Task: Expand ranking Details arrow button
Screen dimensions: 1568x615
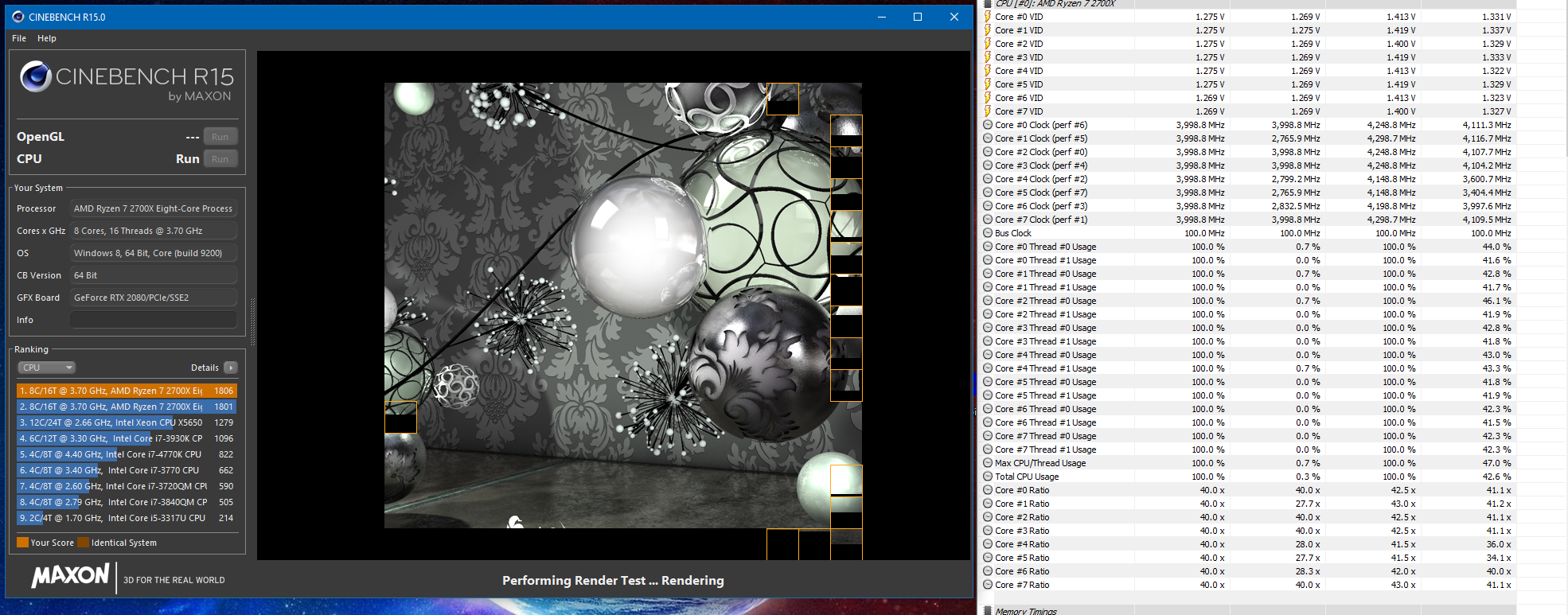Action: (231, 368)
